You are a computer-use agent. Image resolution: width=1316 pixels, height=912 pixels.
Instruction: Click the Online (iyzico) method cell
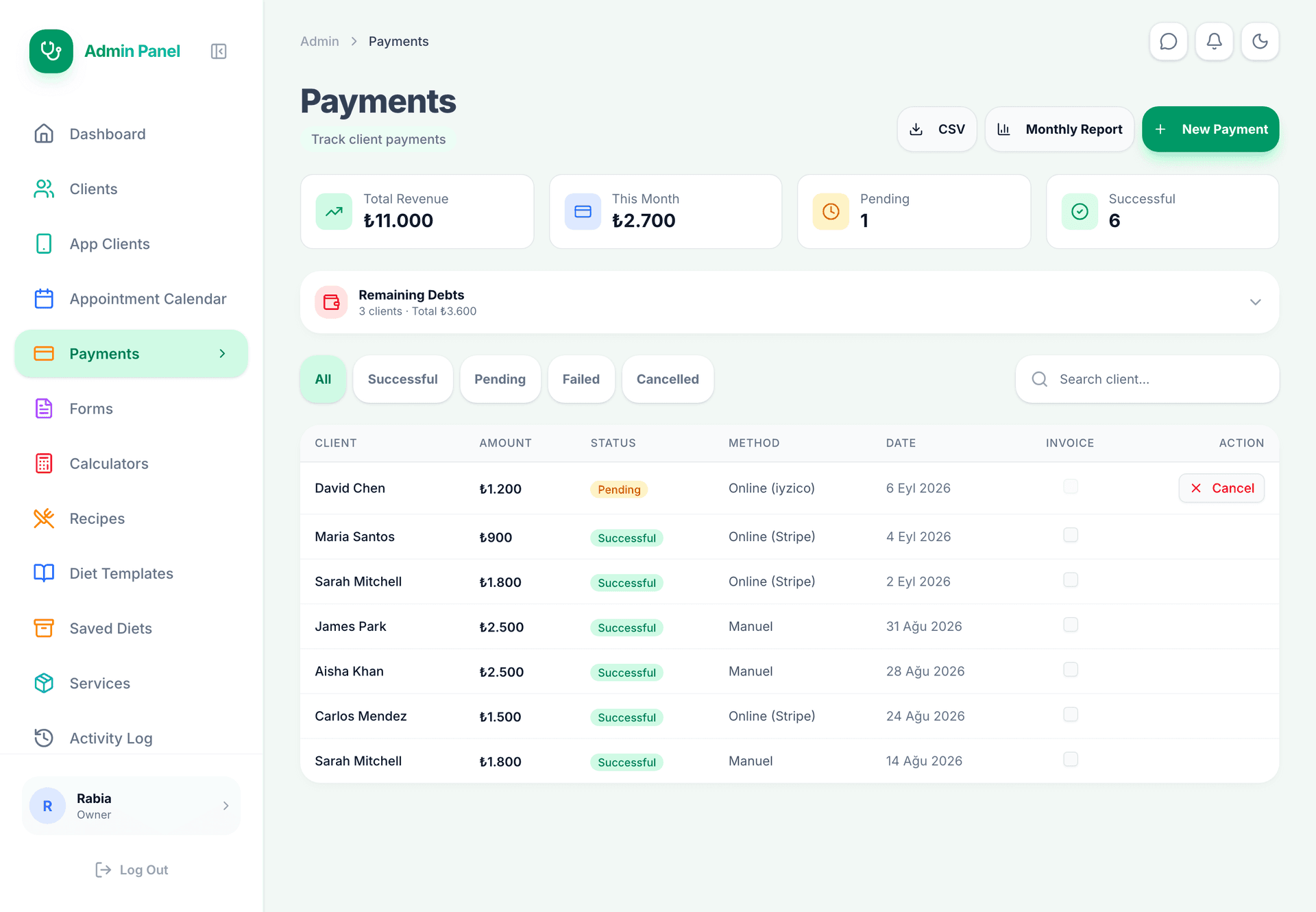coord(771,488)
